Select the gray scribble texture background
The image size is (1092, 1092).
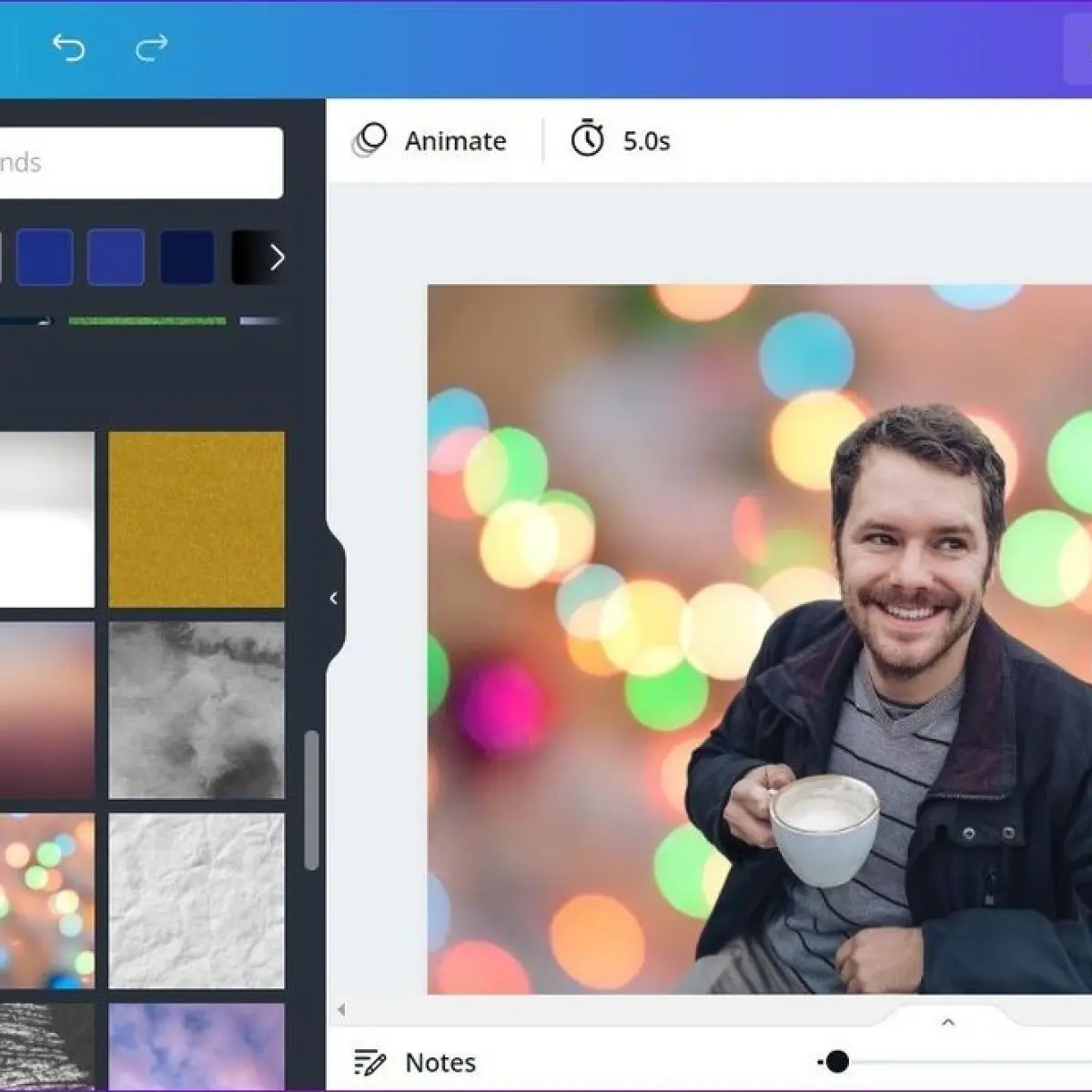tap(47, 1046)
